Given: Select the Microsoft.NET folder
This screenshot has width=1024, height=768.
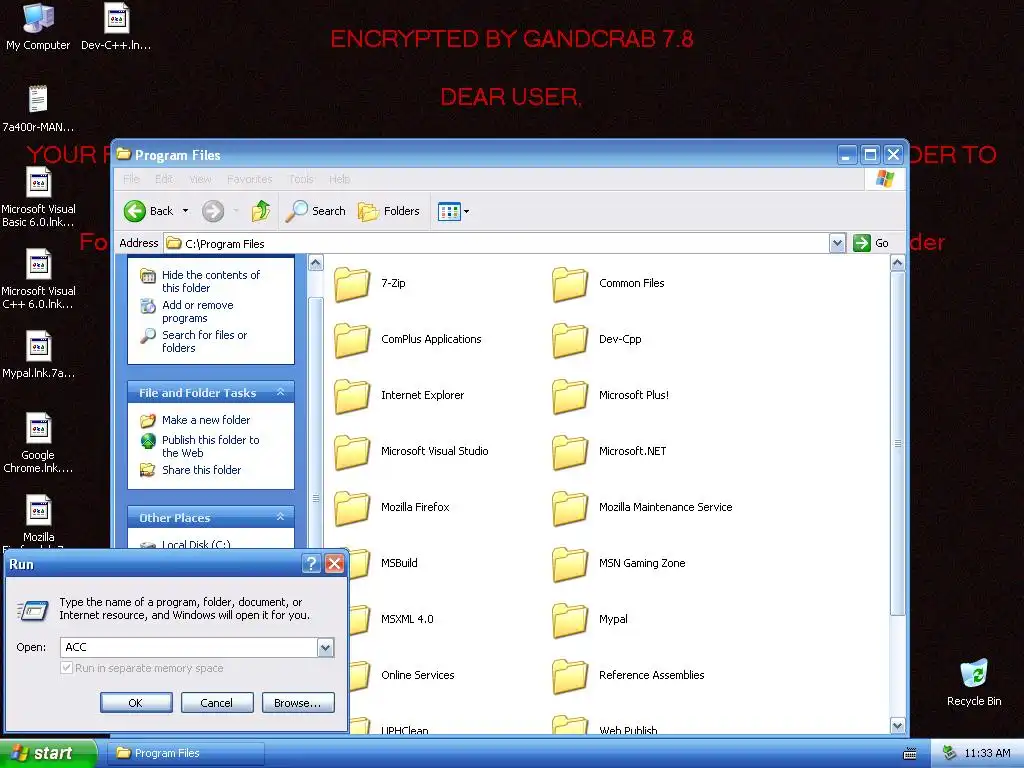Looking at the screenshot, I should tap(609, 452).
